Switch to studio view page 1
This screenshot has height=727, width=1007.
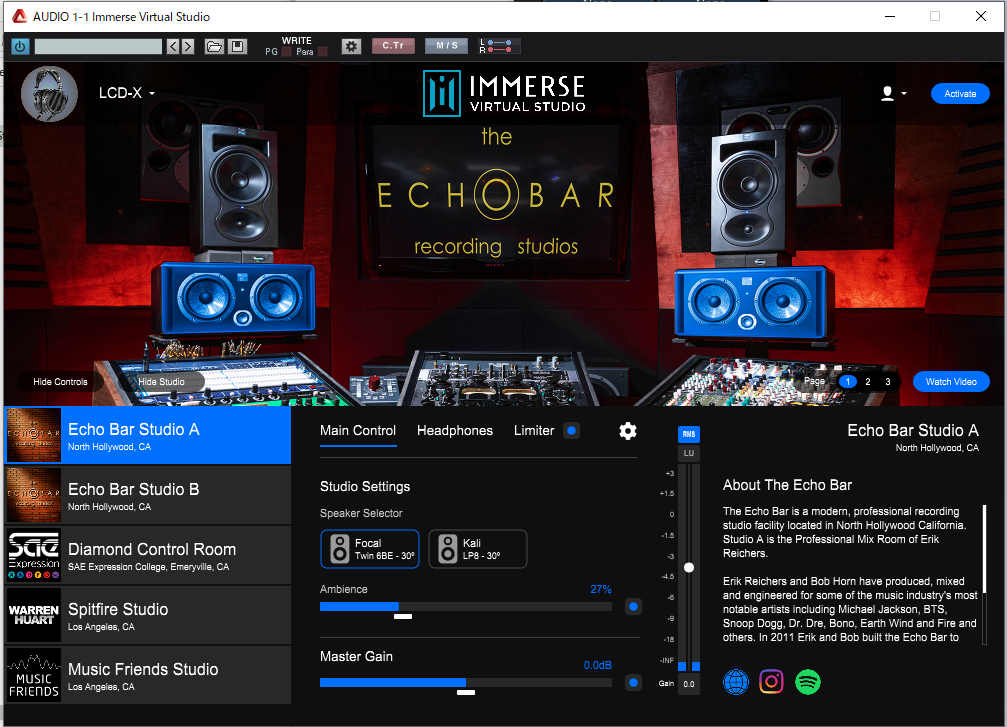(848, 381)
